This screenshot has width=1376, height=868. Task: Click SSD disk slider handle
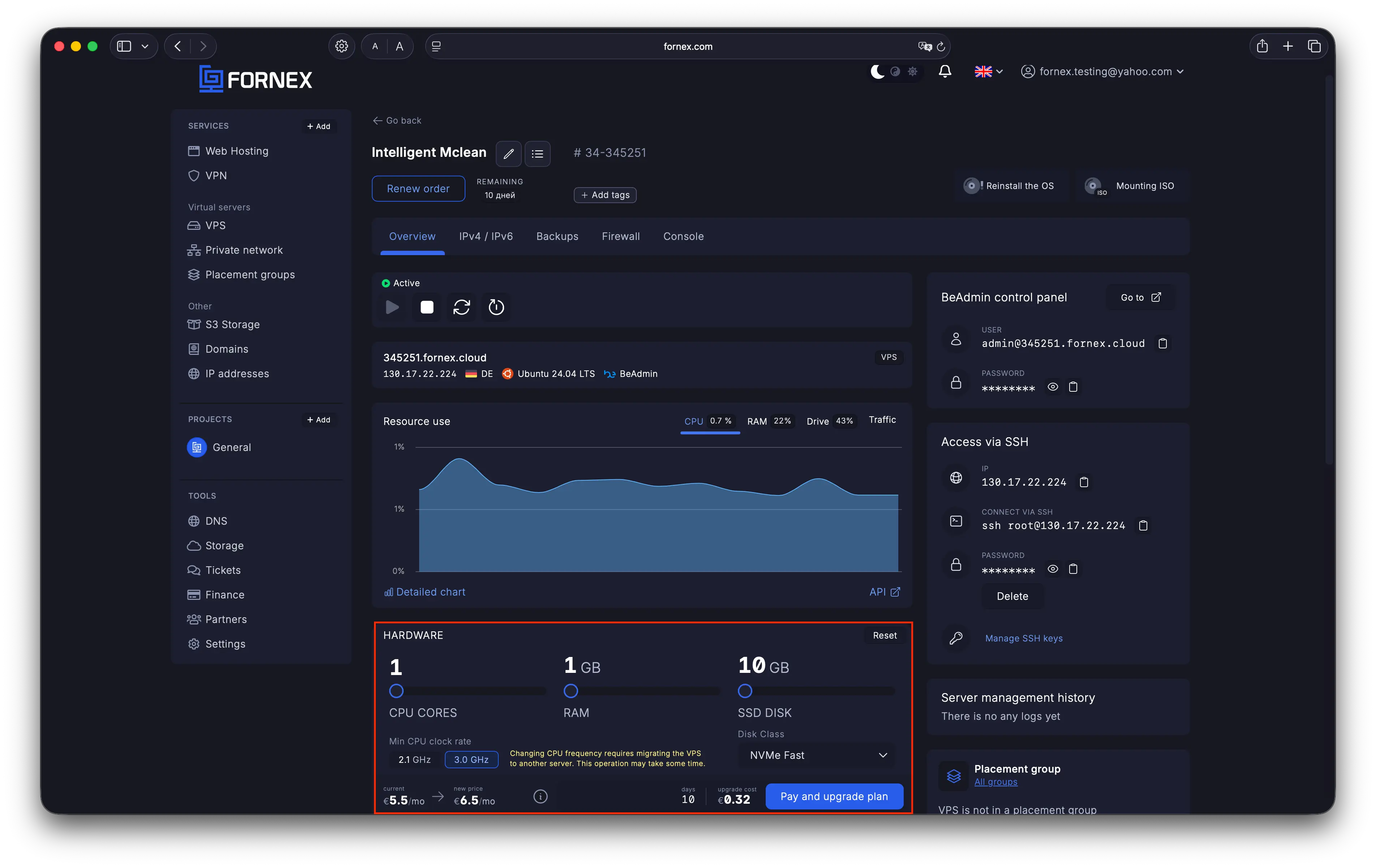(745, 691)
